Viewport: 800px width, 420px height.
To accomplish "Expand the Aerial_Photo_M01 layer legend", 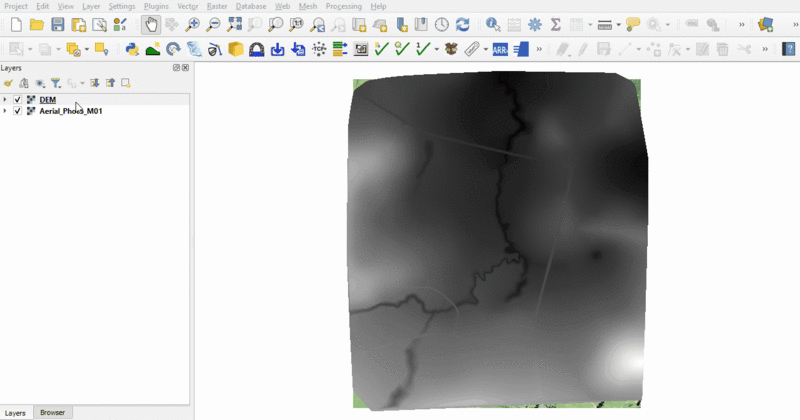I will click(x=6, y=111).
